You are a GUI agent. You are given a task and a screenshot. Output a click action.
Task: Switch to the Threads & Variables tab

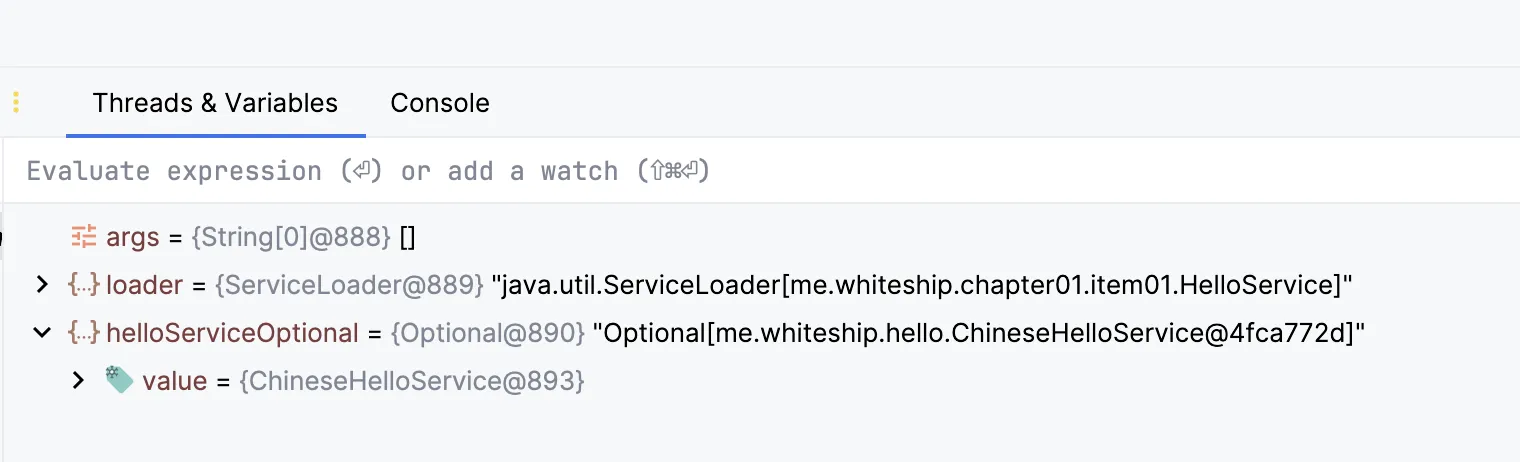tap(215, 103)
